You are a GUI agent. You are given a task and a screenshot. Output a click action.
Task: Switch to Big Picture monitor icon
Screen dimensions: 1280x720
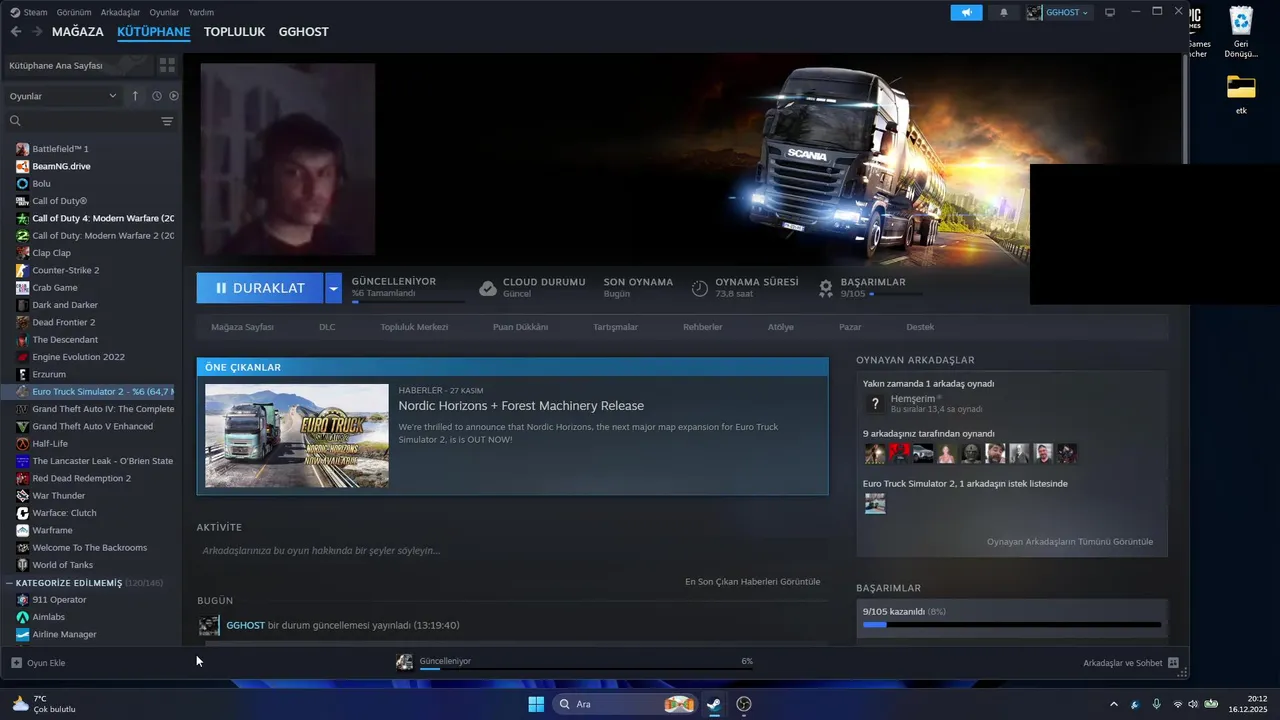(1110, 12)
